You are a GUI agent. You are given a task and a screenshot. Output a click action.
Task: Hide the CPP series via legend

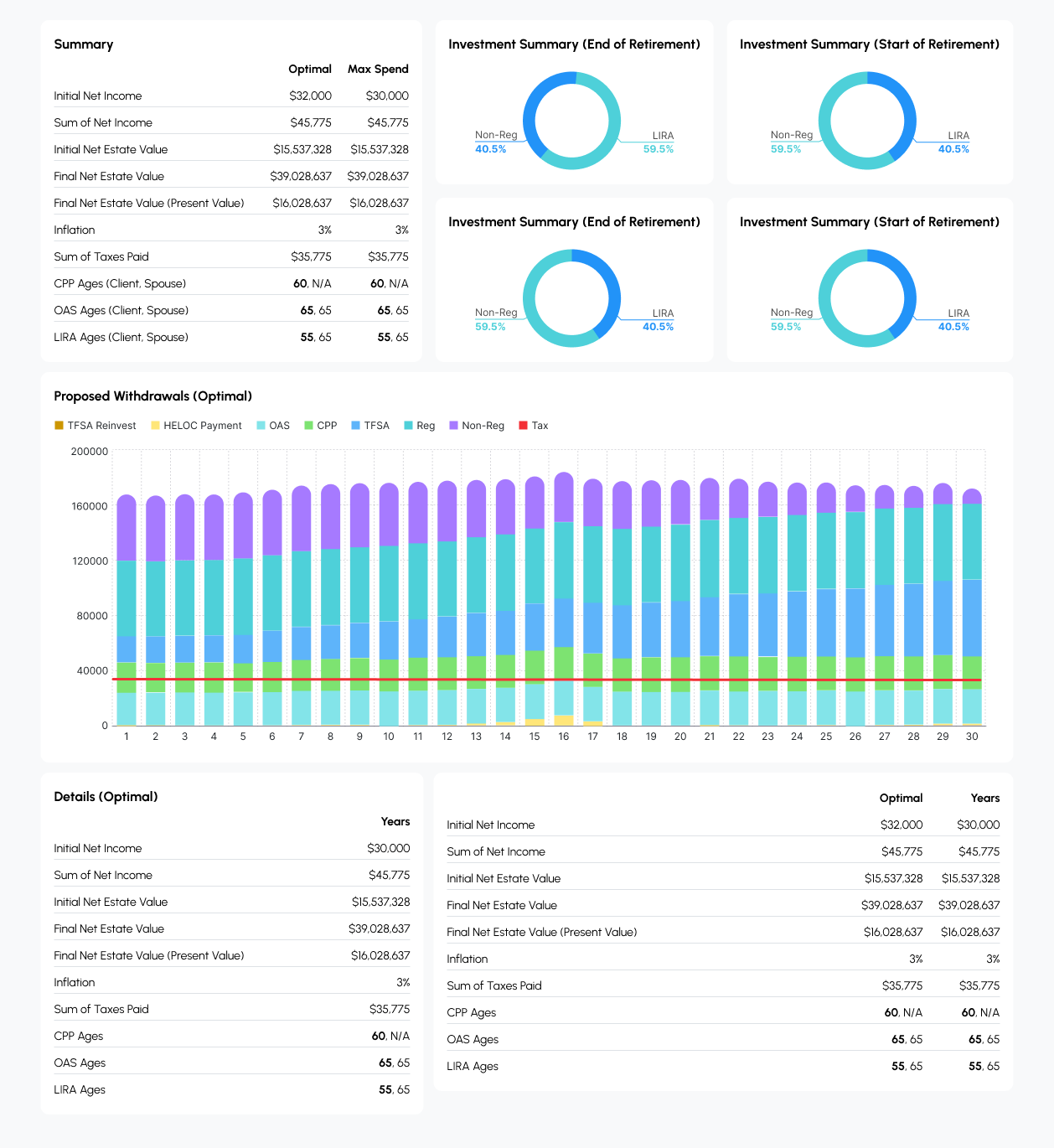coord(321,426)
